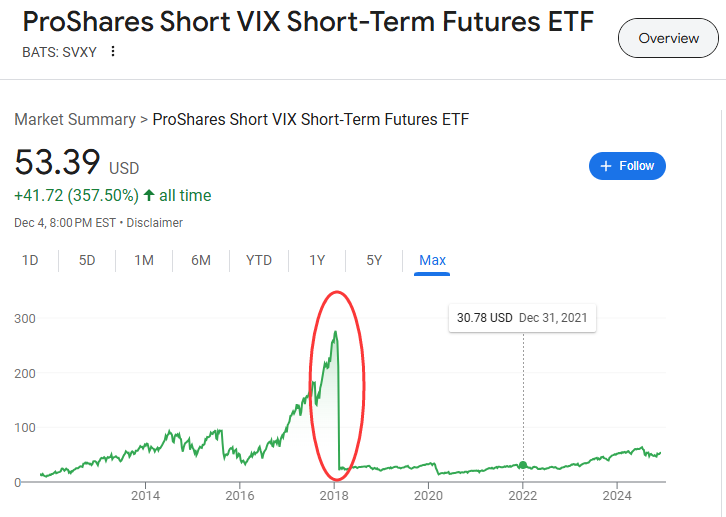
Task: Show the 5Y chart range
Action: point(374,260)
